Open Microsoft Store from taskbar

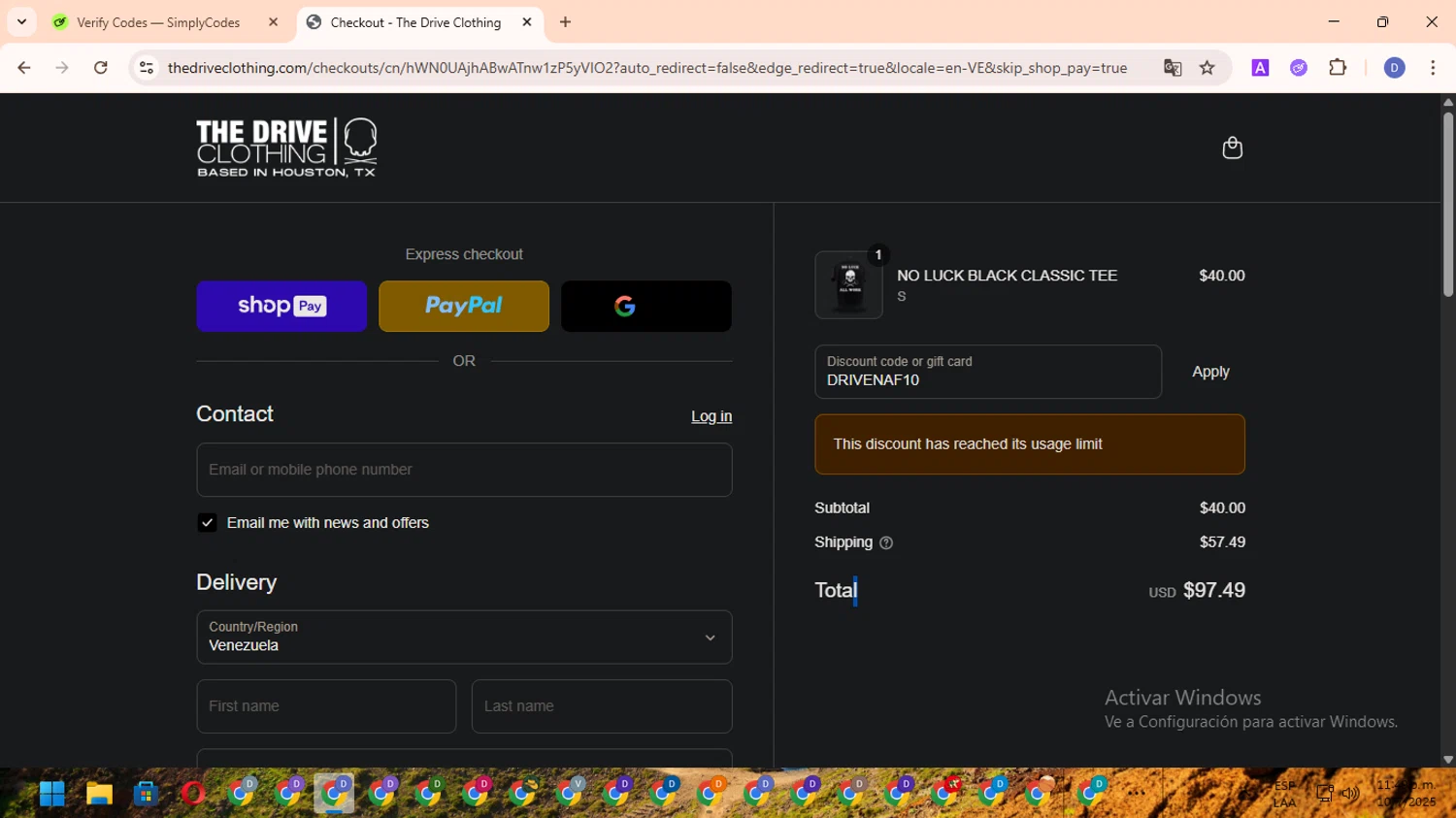tap(147, 794)
